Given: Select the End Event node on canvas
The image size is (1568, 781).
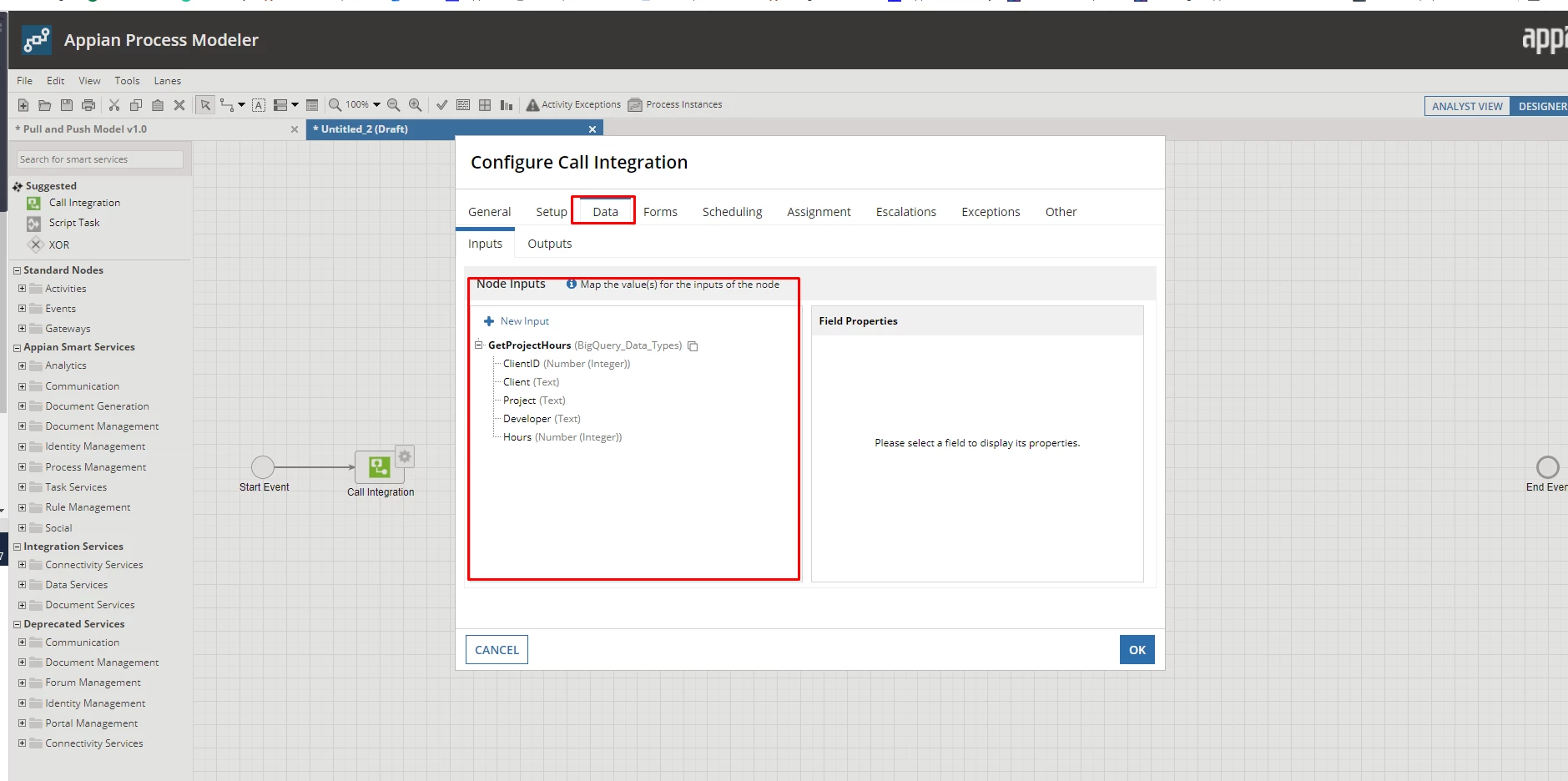Looking at the screenshot, I should click(x=1548, y=467).
